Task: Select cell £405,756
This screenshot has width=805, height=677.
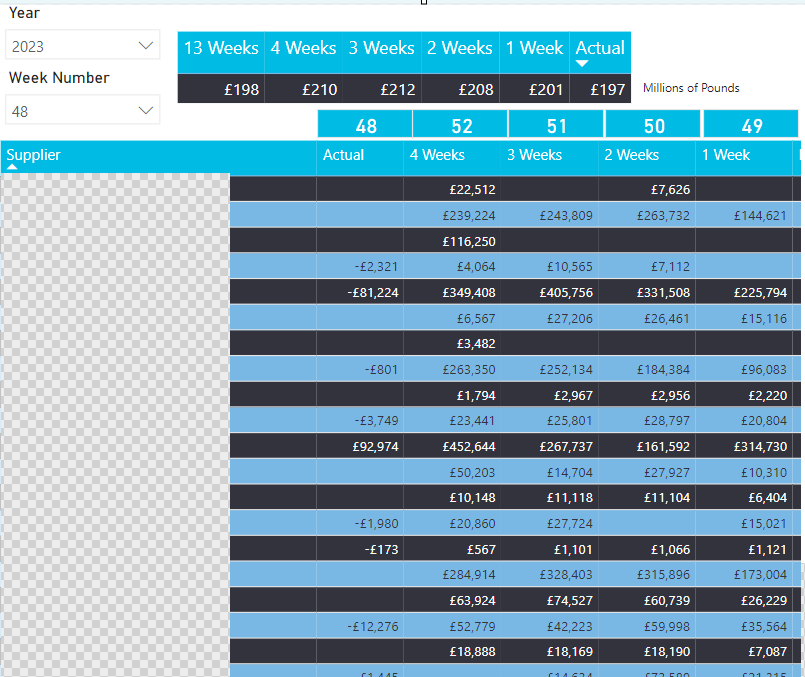Action: 566,293
